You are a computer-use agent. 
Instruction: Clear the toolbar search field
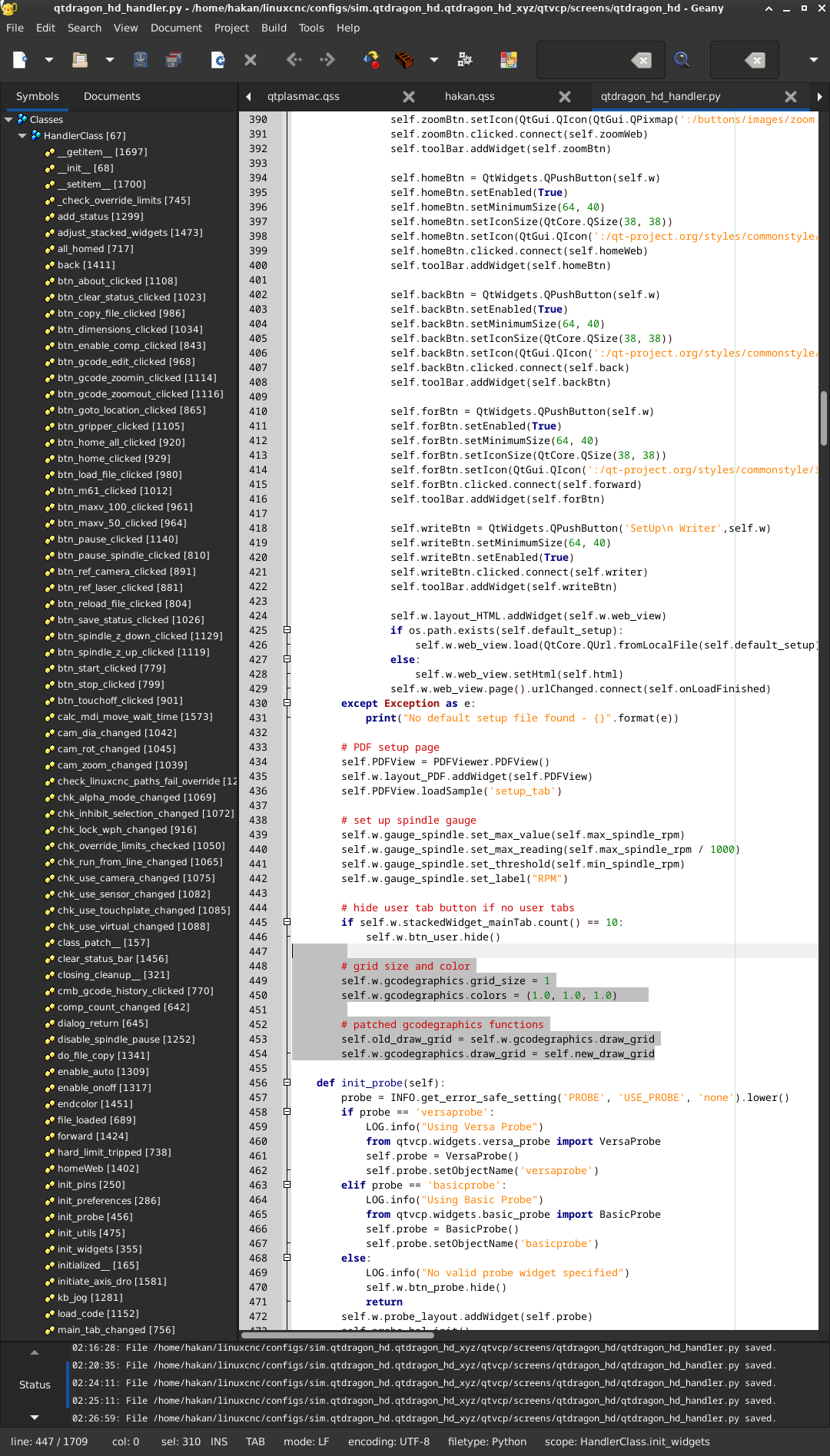(642, 60)
